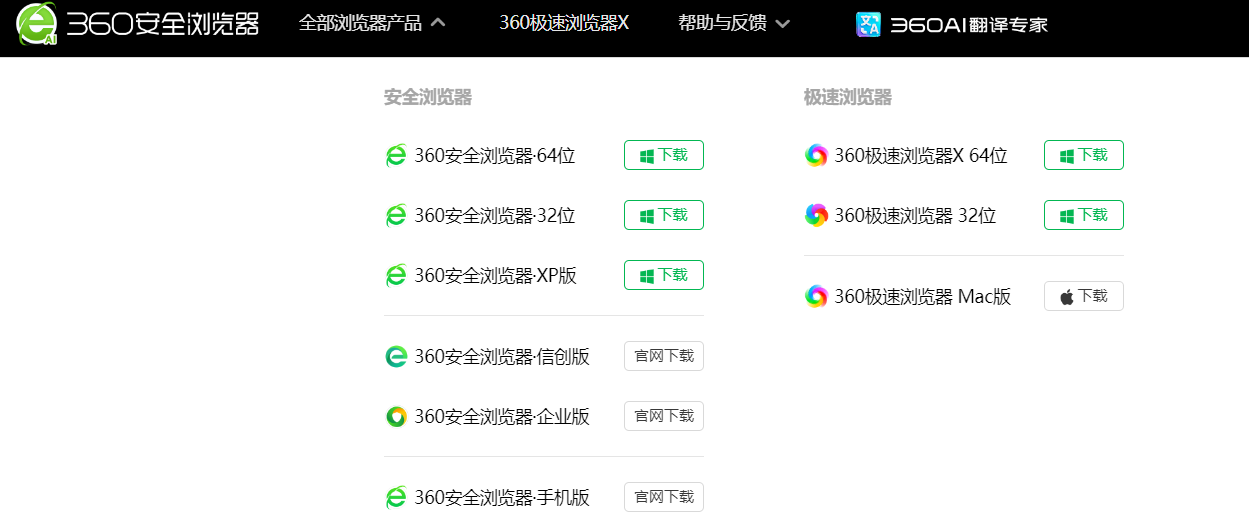Open the 全部浏览器产品 menu
1249x515 pixels.
pyautogui.click(x=360, y=23)
